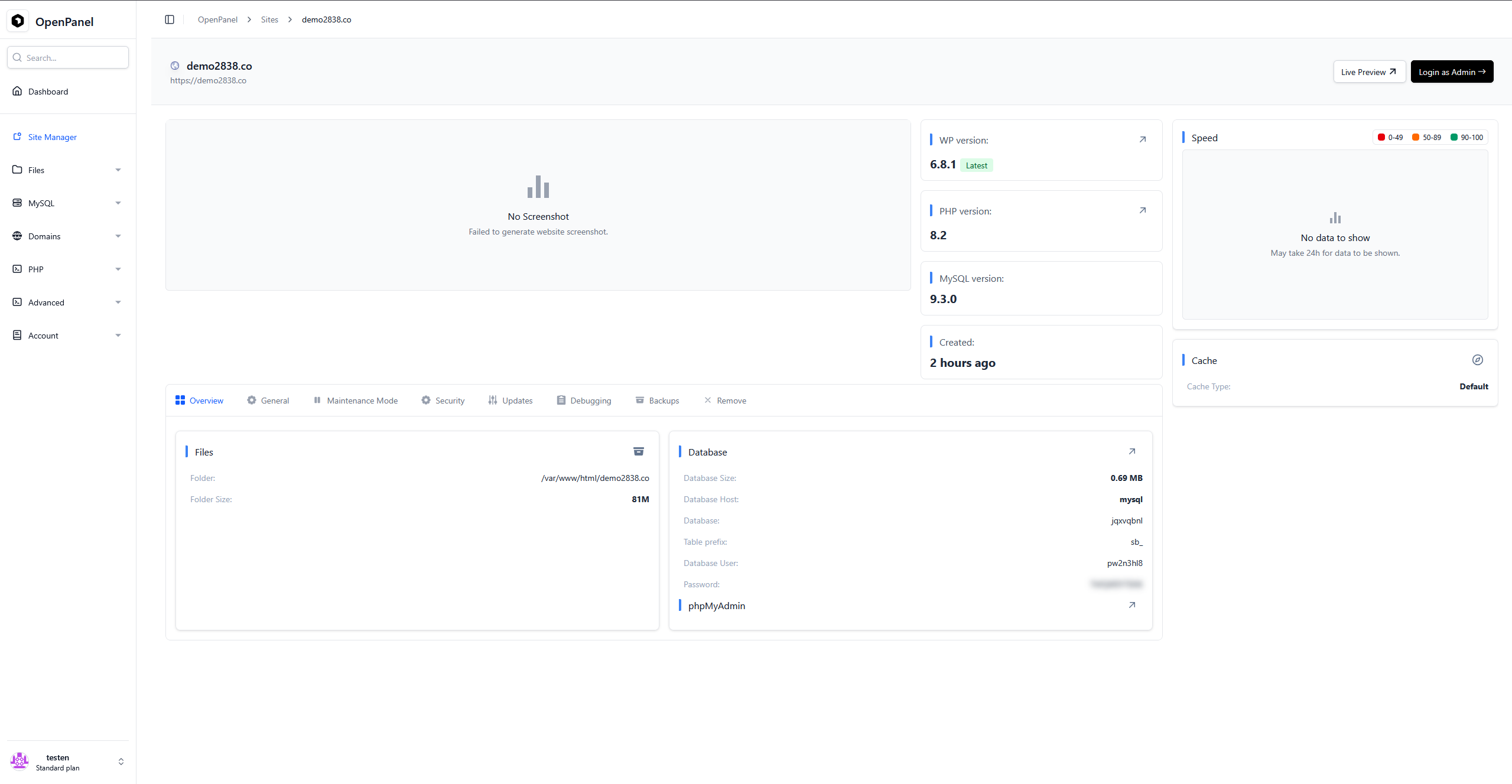The width and height of the screenshot is (1512, 784).
Task: Open the Database card arrow icon
Action: [x=1132, y=451]
